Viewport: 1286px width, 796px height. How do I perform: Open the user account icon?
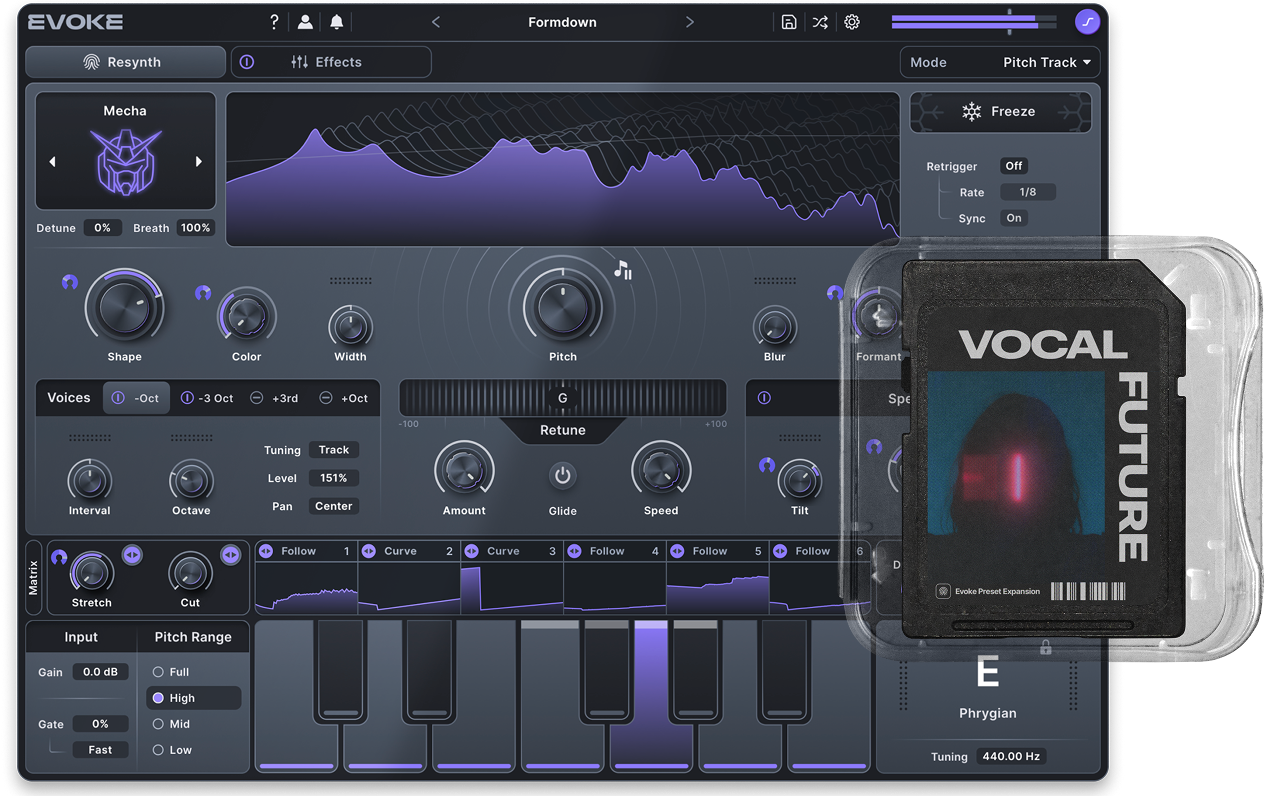point(305,22)
